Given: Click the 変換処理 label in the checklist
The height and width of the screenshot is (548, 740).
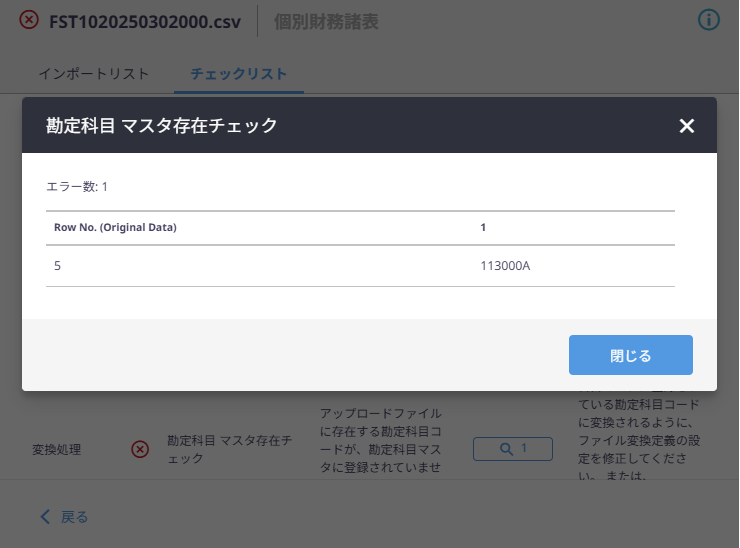Looking at the screenshot, I should click(x=56, y=449).
